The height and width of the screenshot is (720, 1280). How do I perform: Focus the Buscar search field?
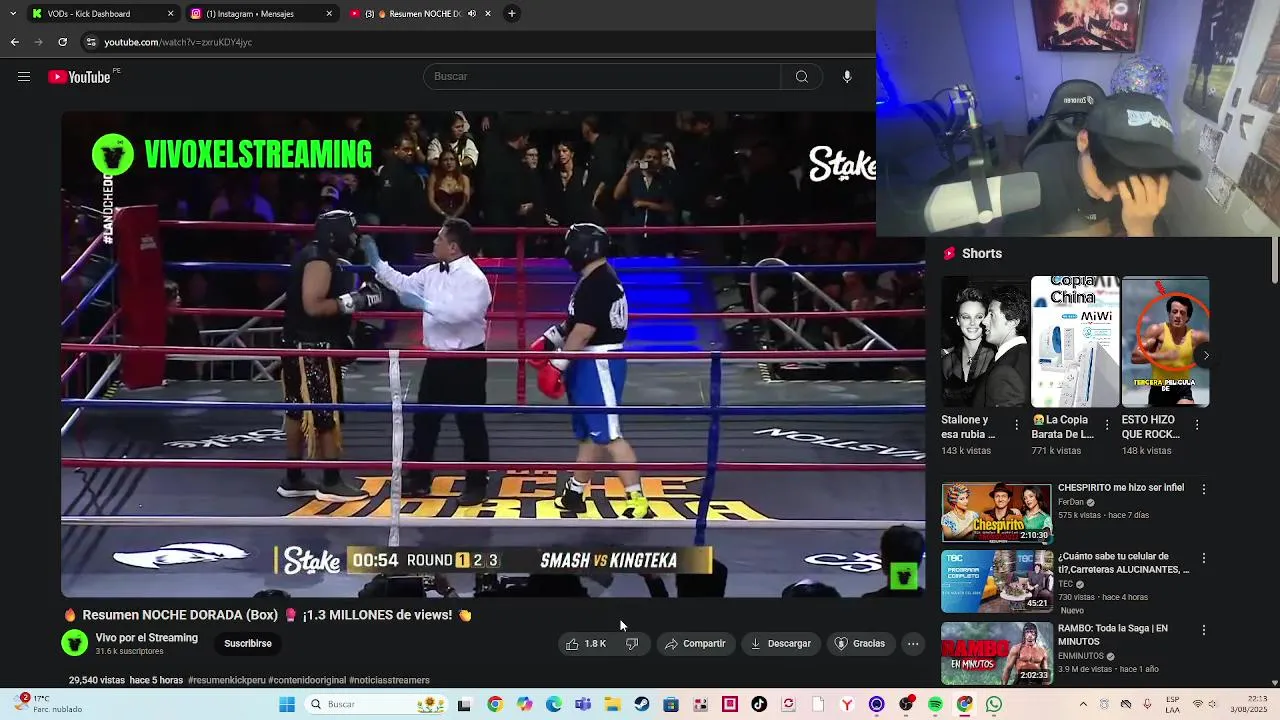pyautogui.click(x=602, y=77)
